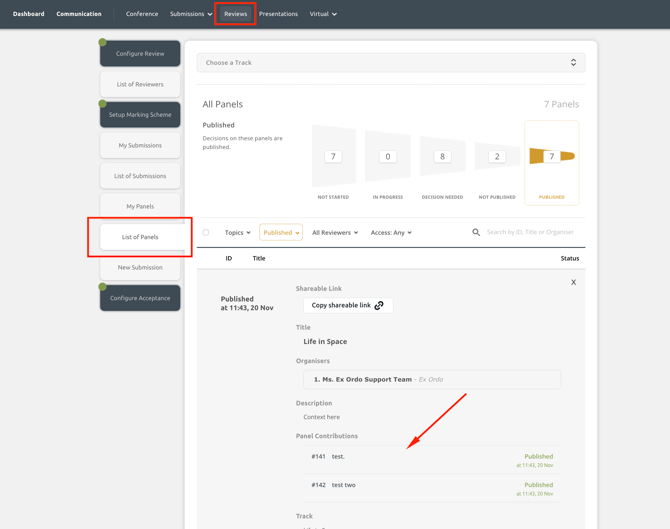The width and height of the screenshot is (670, 529).
Task: Expand the Topics filter dropdown
Action: (237, 232)
